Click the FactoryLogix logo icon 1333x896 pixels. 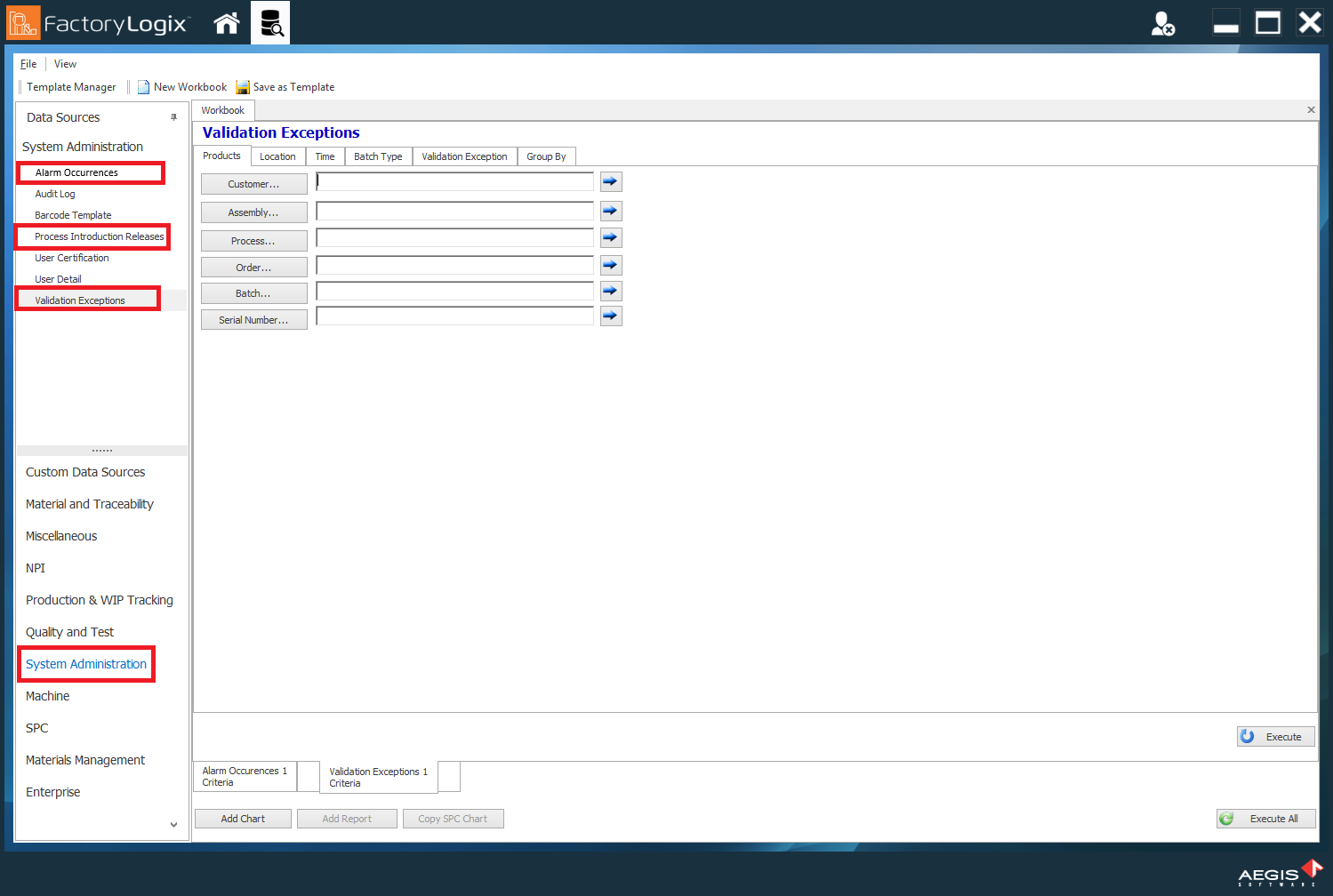click(22, 22)
